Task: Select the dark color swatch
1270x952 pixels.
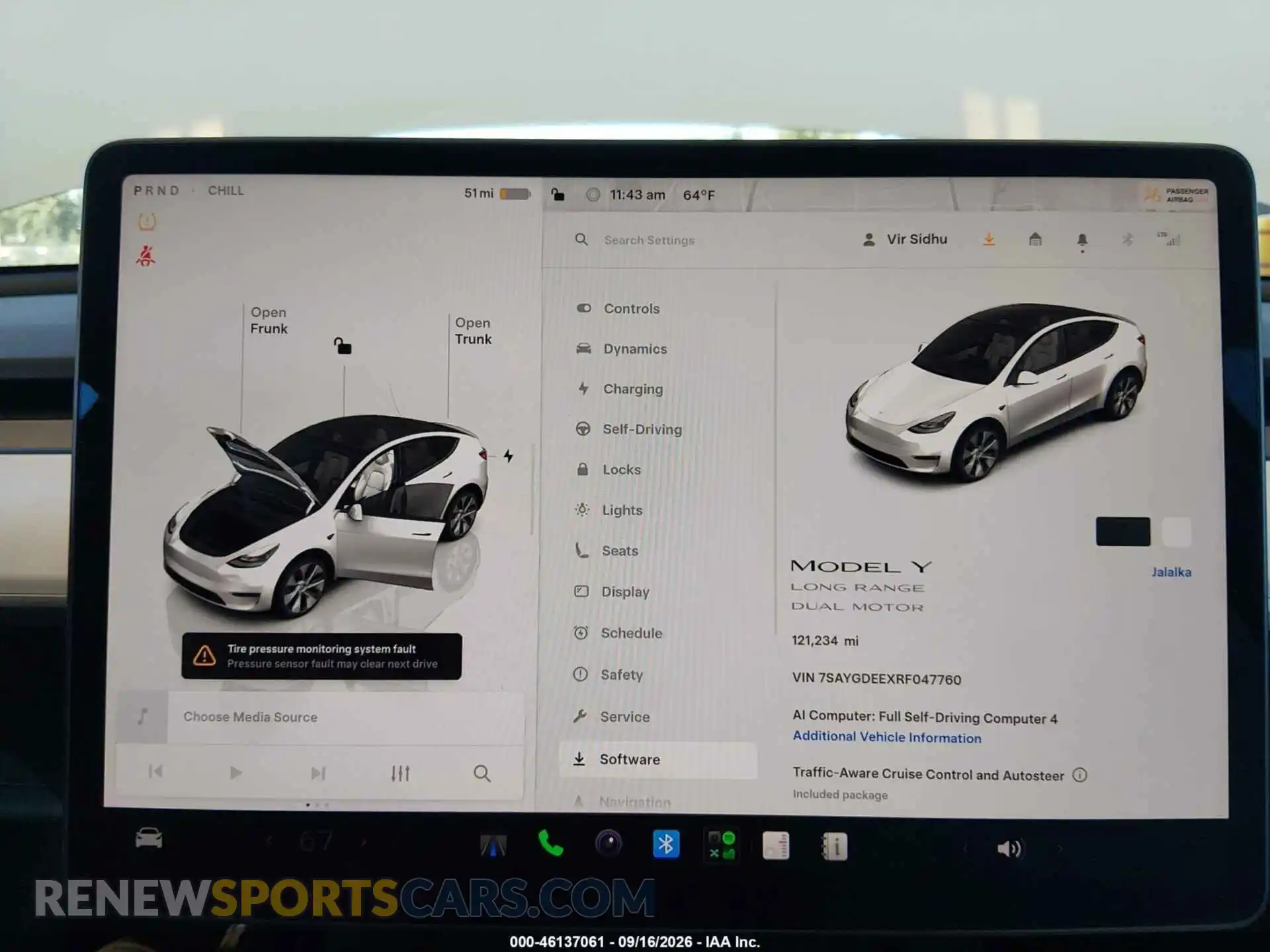Action: (x=1122, y=532)
